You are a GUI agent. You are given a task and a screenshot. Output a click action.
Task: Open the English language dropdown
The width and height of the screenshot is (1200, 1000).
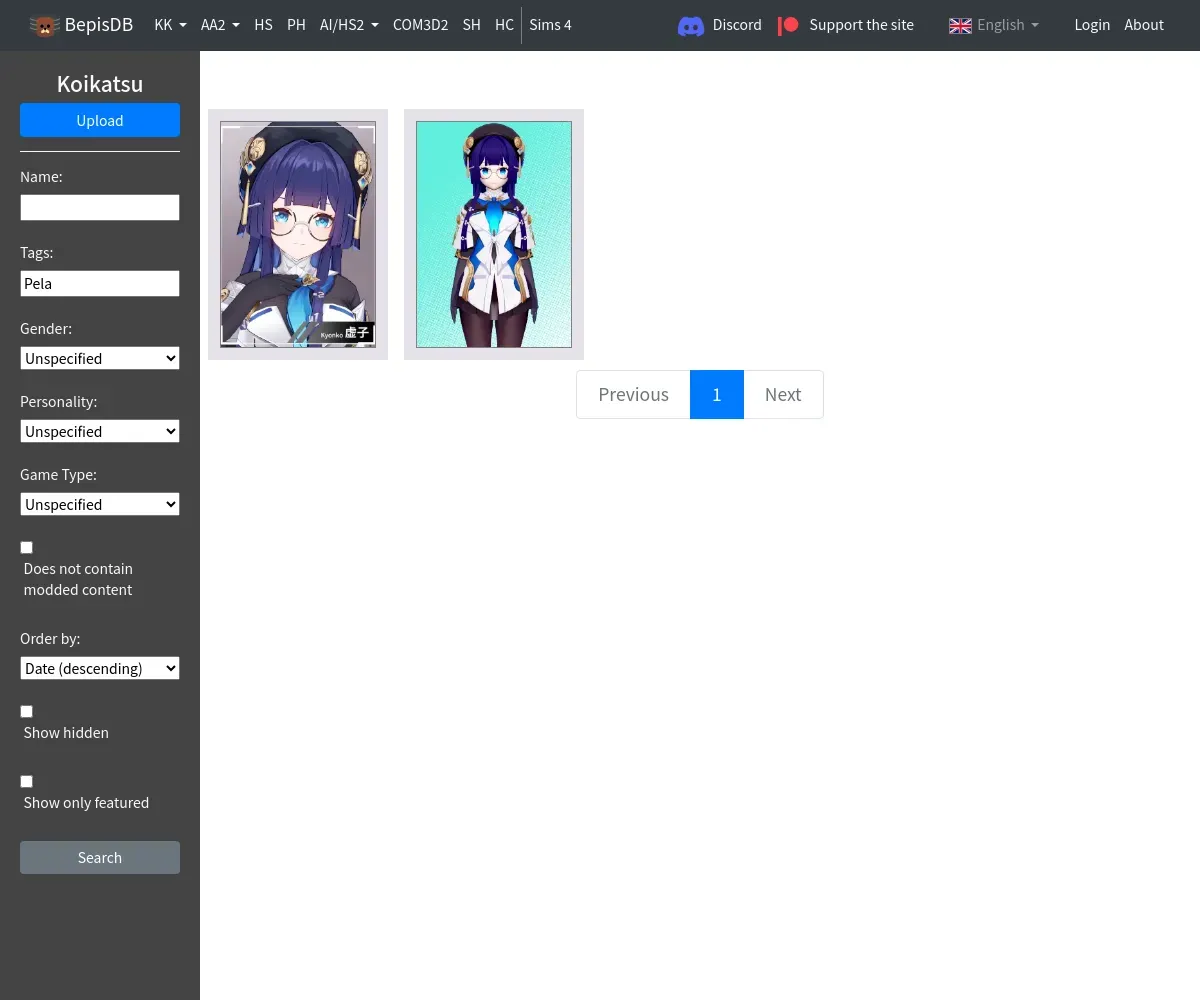(x=993, y=25)
